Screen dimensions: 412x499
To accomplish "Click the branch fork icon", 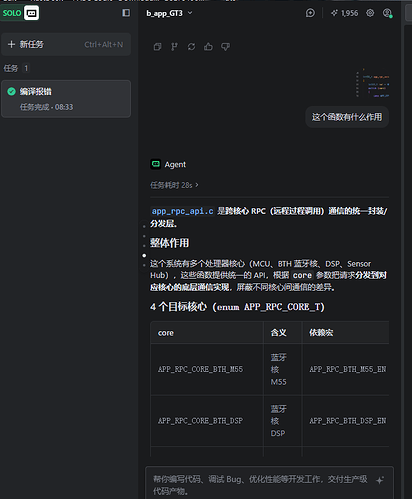I will (x=174, y=47).
